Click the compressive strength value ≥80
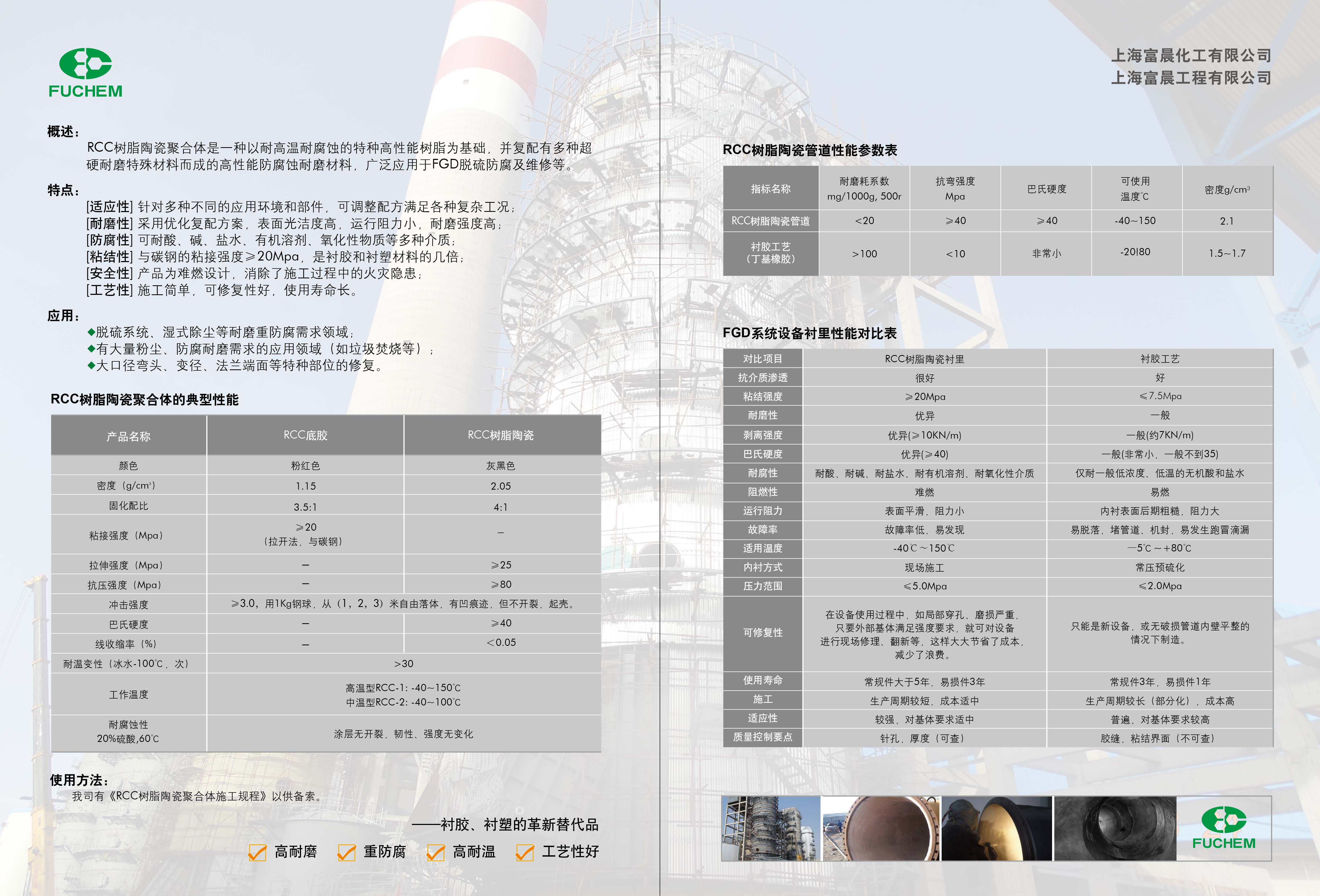 501,584
